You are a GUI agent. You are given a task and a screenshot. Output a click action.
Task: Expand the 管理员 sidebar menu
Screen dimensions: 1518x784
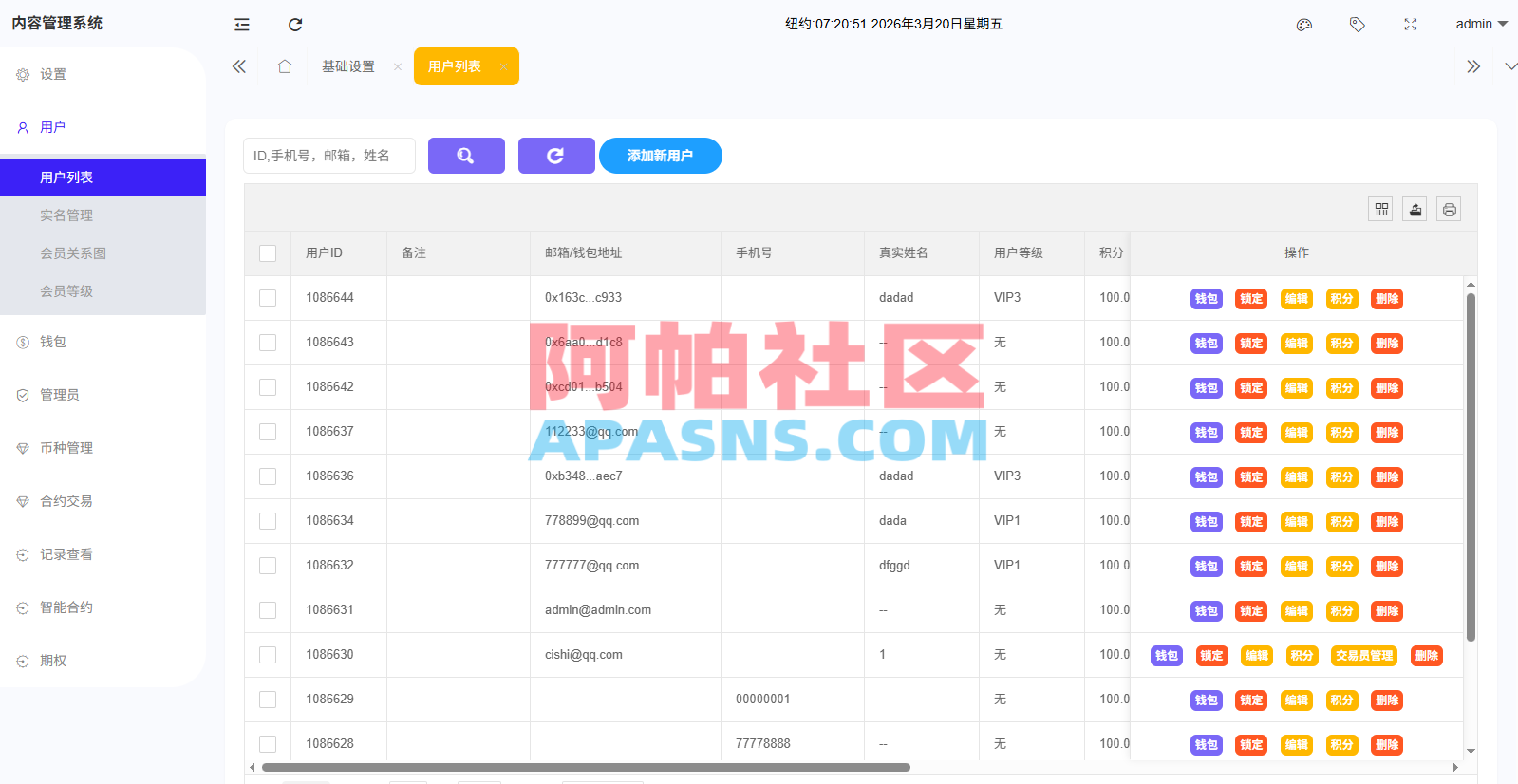pos(103,395)
